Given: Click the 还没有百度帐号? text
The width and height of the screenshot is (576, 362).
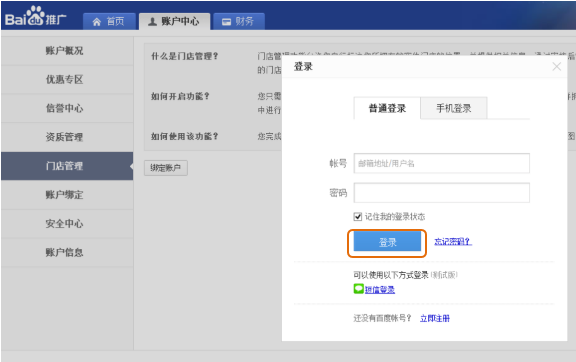Looking at the screenshot, I should click(x=382, y=318).
